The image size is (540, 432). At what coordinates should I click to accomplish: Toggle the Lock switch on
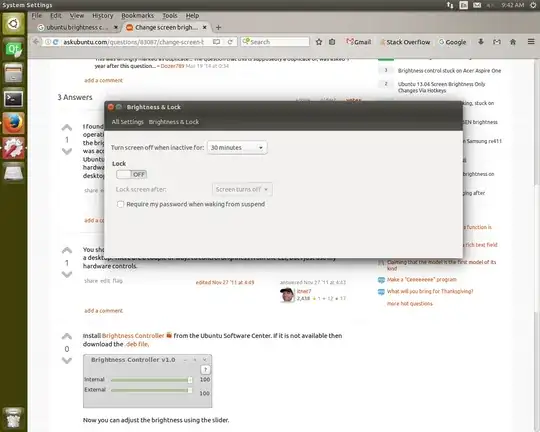pos(131,174)
